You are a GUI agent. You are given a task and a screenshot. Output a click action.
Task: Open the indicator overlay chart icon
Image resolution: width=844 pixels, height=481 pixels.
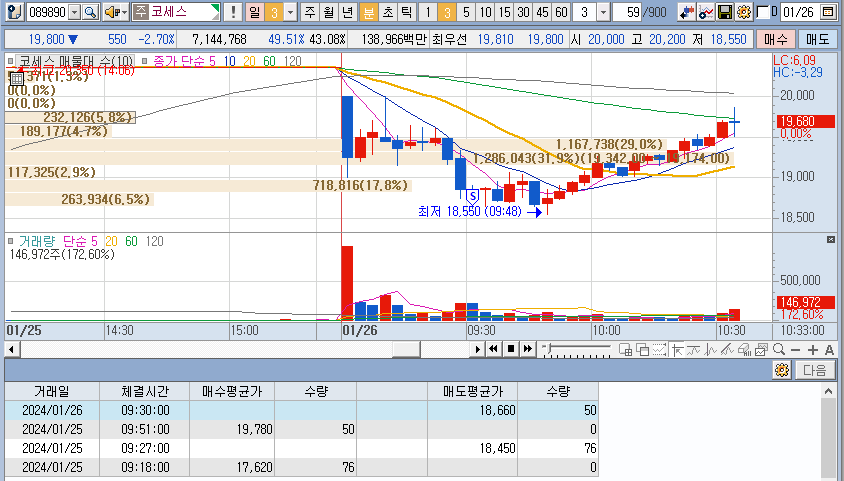point(706,12)
